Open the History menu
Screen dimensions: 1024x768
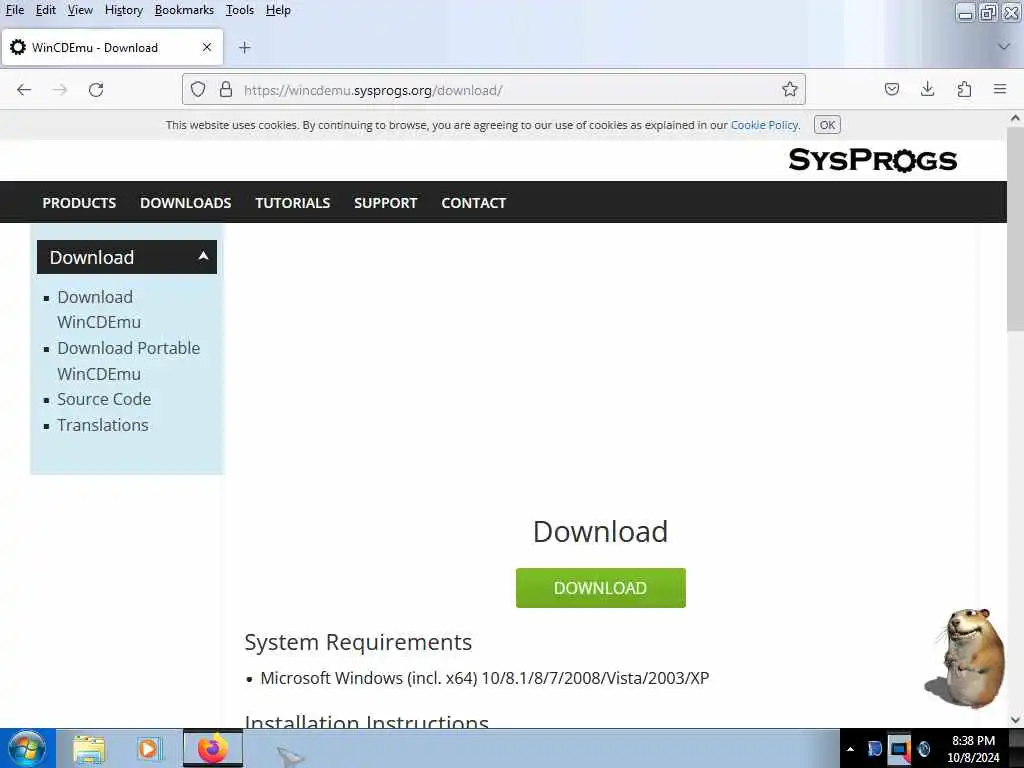coord(123,10)
